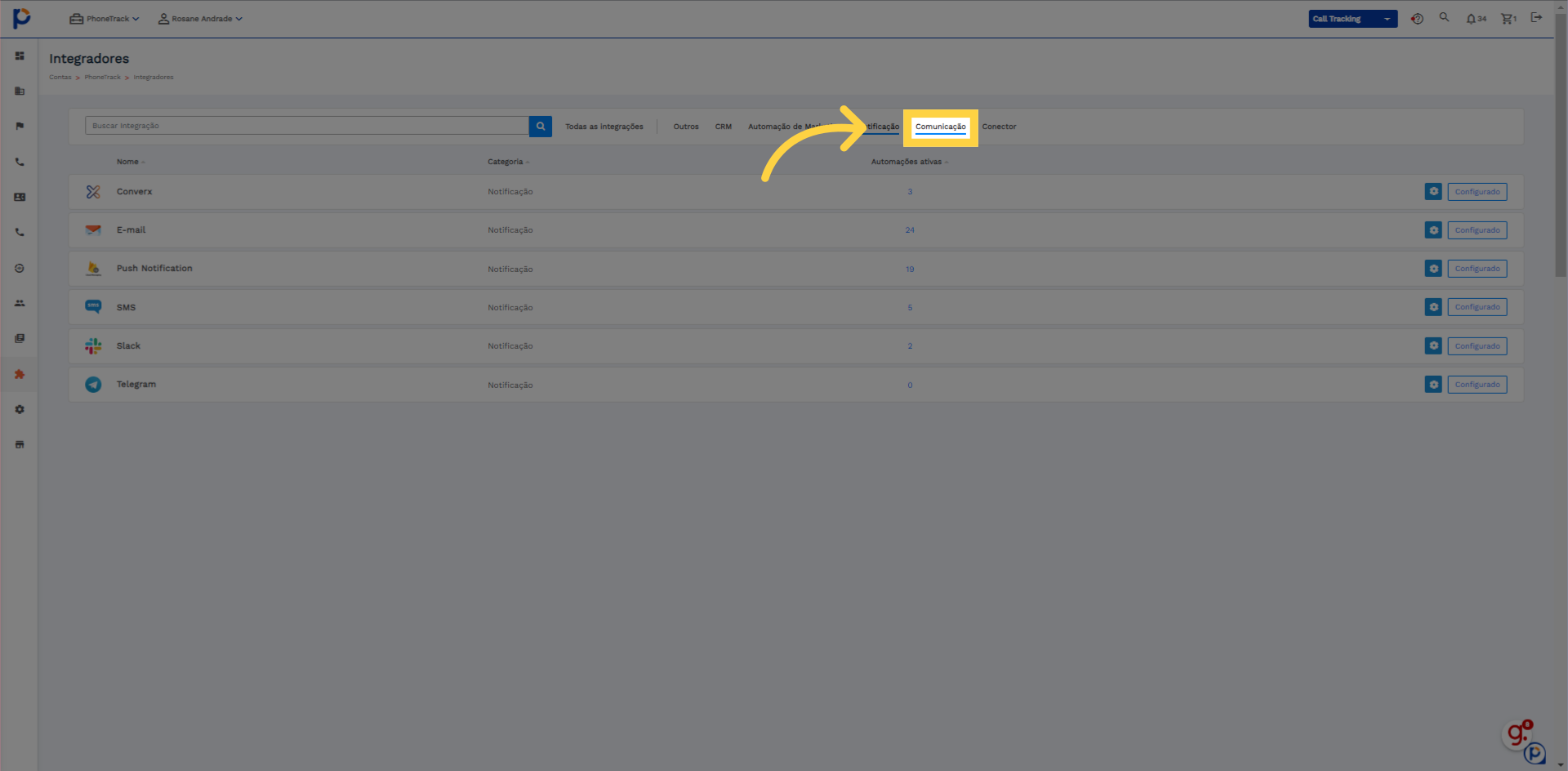Click Notificação category in E-mail row

pyautogui.click(x=510, y=230)
